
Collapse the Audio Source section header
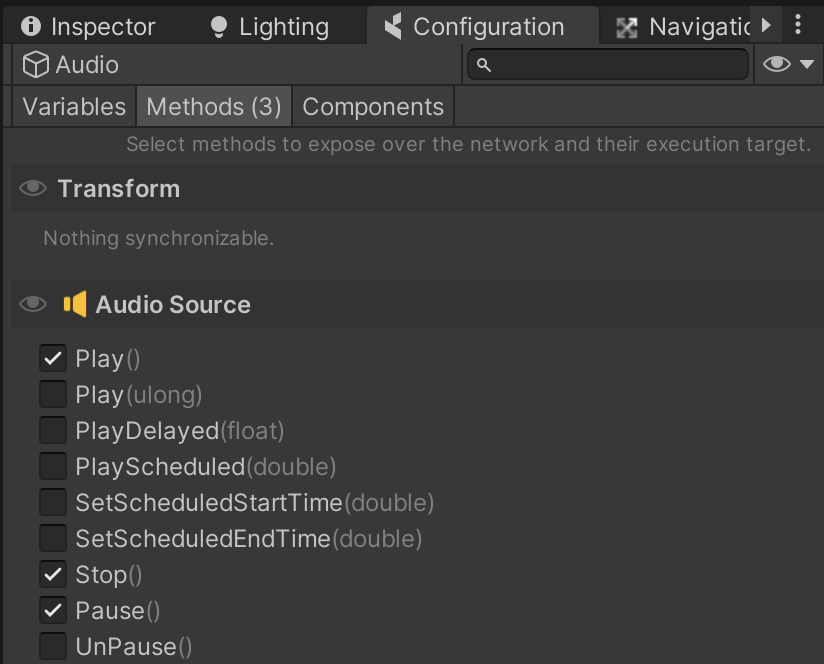pos(173,304)
